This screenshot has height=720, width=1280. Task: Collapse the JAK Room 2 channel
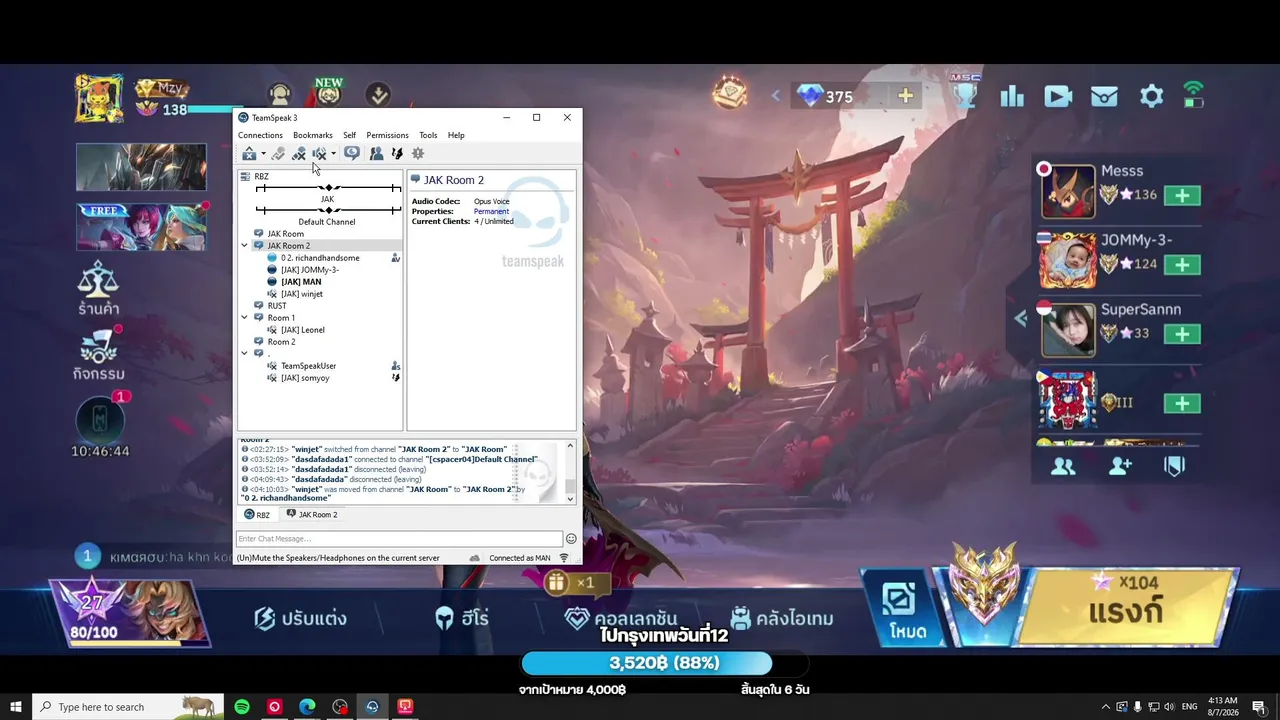pyautogui.click(x=244, y=246)
